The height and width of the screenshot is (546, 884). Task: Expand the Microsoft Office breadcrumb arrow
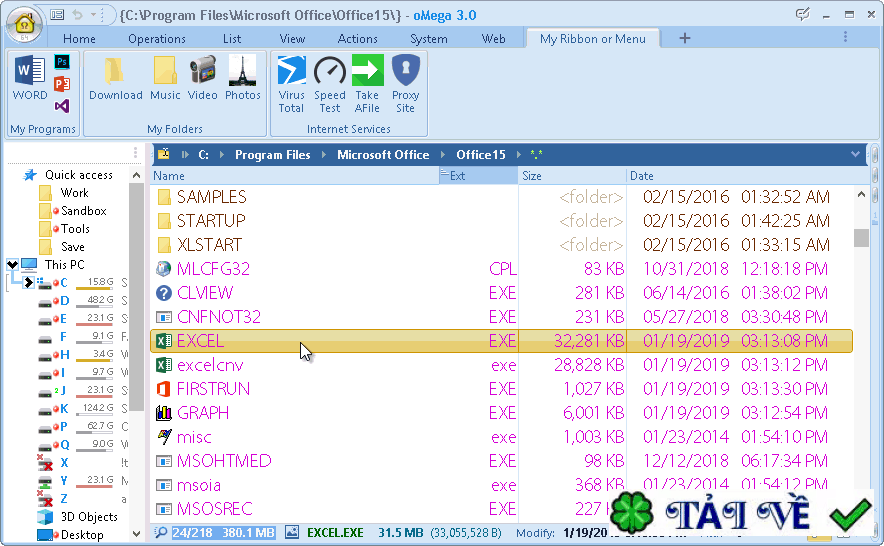click(442, 155)
